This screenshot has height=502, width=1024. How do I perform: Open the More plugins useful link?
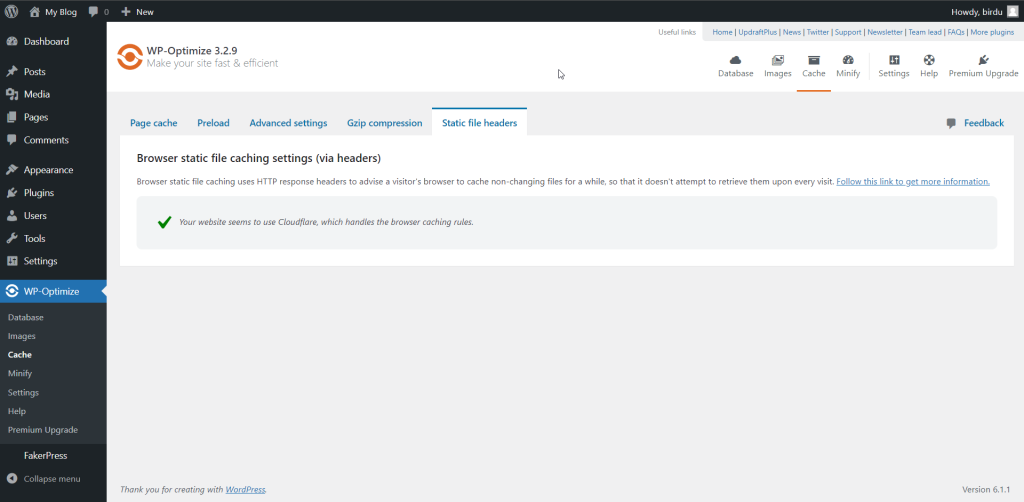[x=992, y=32]
